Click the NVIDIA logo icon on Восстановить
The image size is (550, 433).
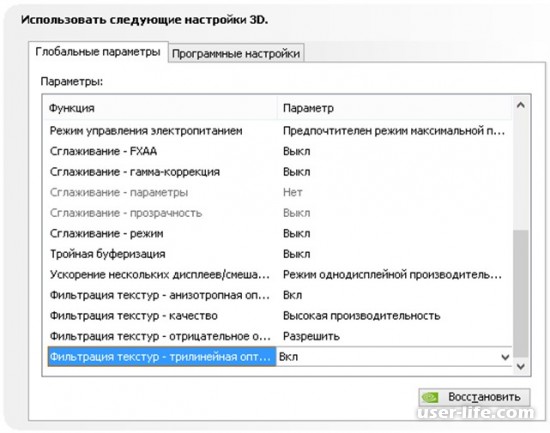coord(430,398)
